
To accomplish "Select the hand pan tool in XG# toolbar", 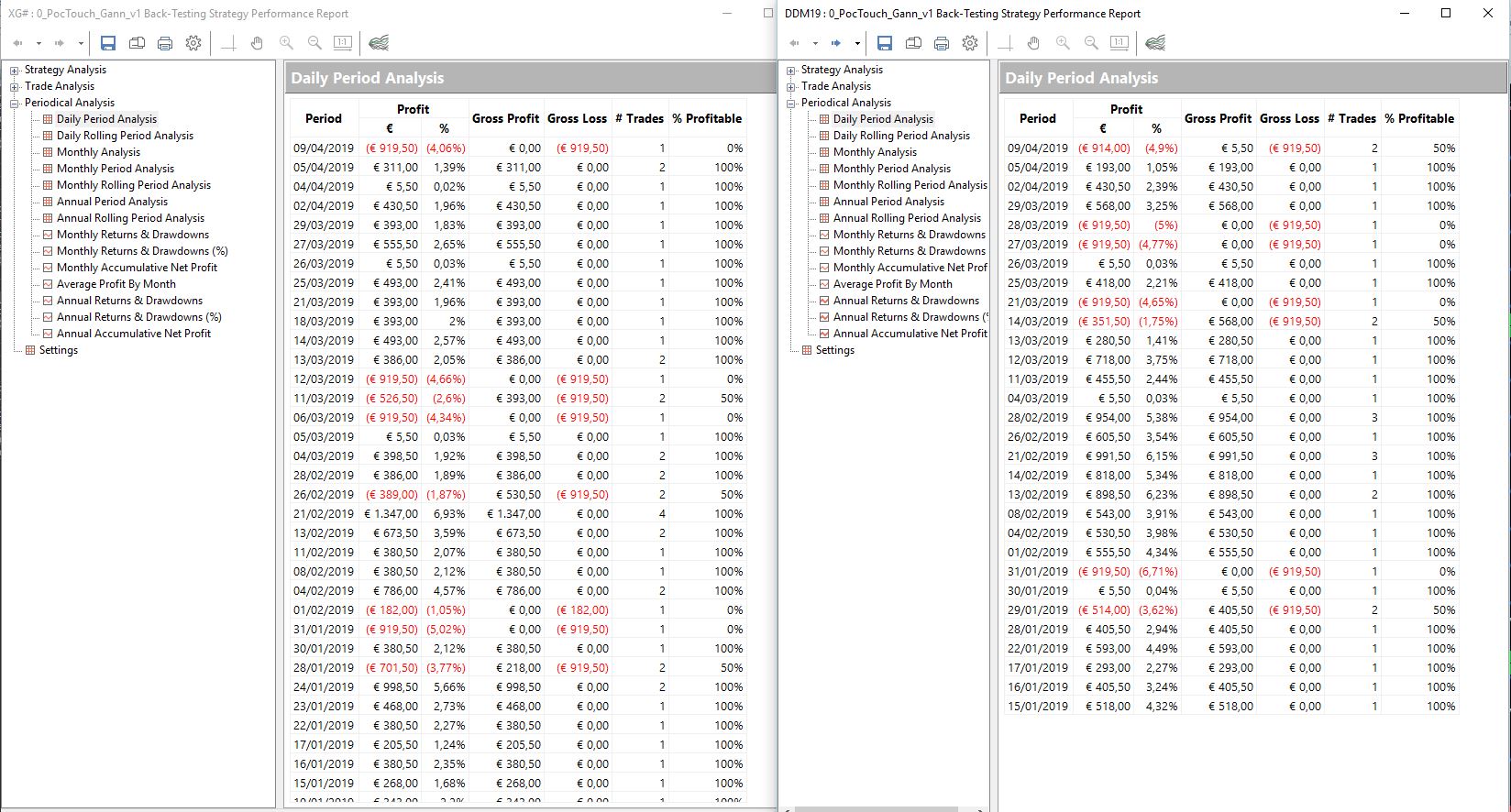I will (258, 43).
